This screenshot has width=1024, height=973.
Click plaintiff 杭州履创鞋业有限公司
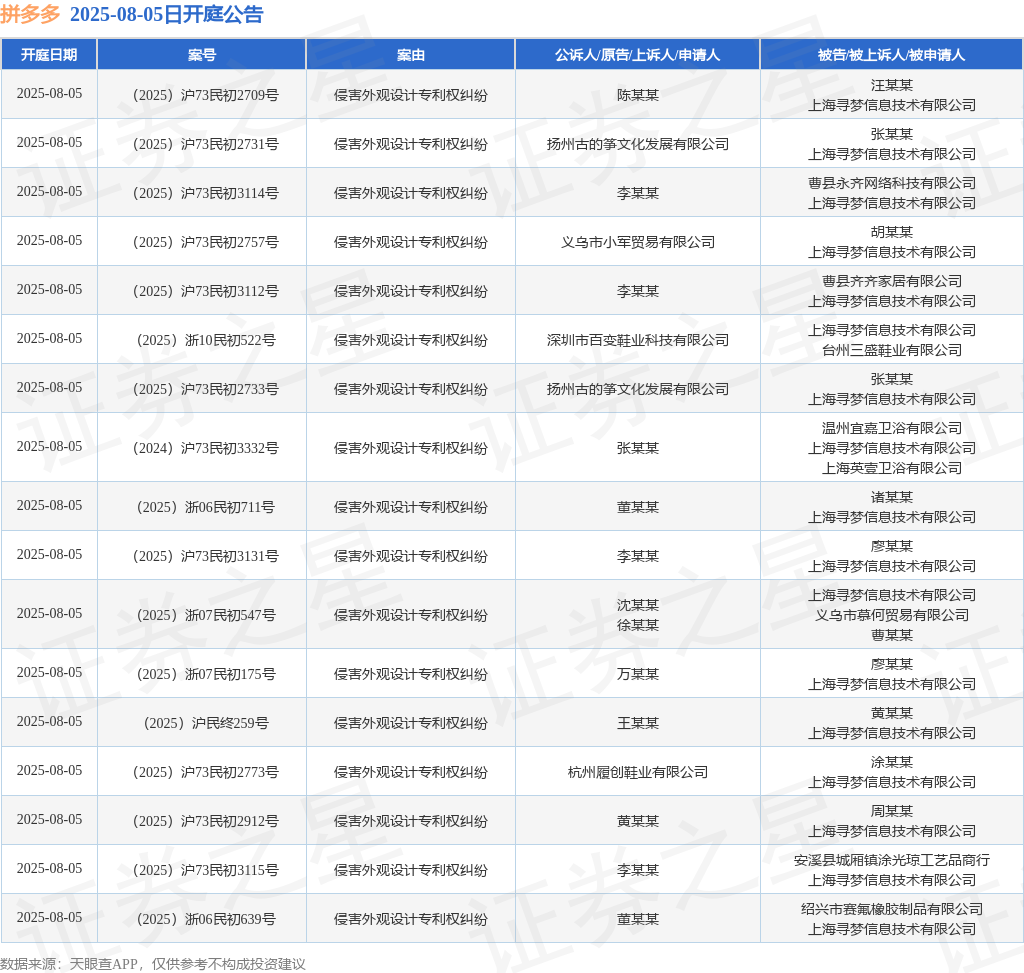(637, 772)
